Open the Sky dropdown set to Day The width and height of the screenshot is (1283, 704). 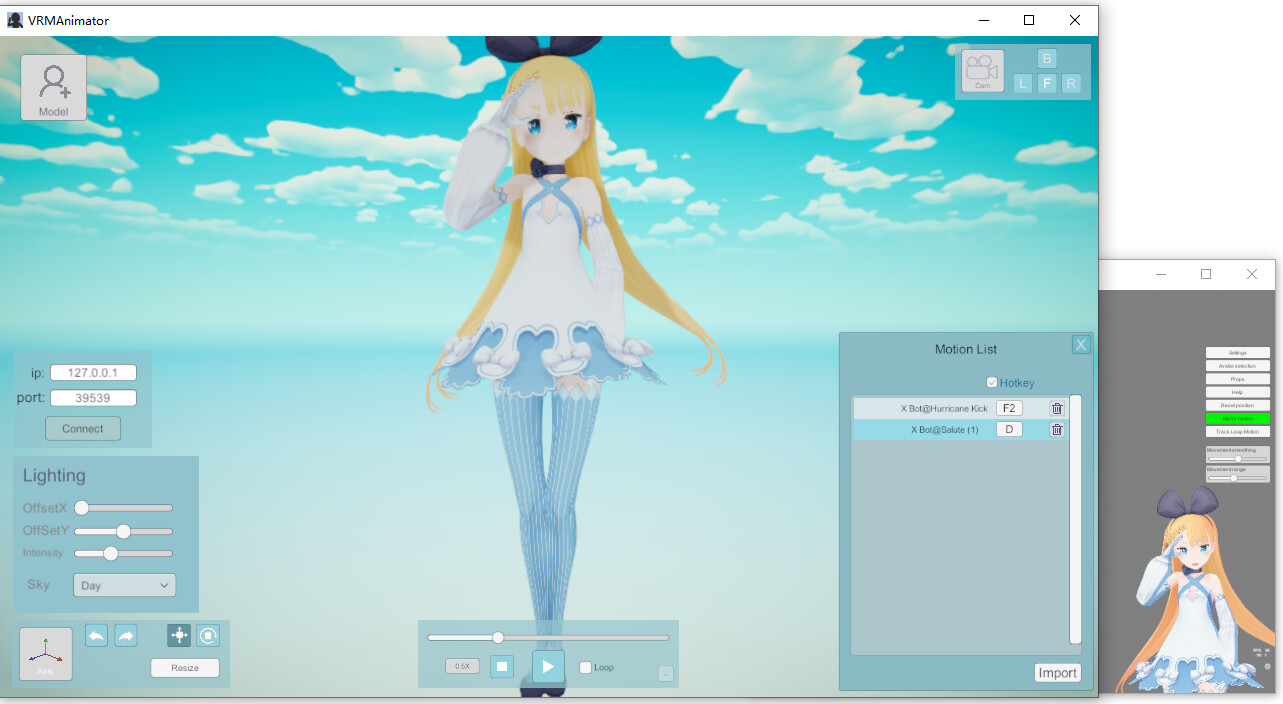(123, 584)
